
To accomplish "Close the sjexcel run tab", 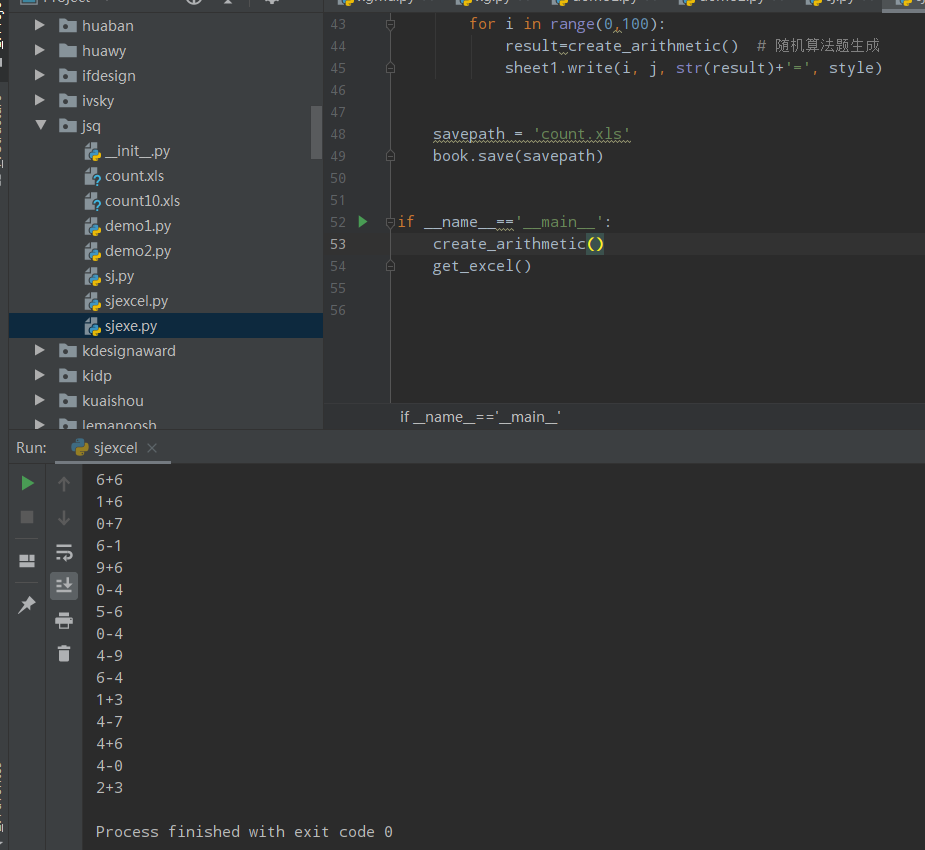I will (x=152, y=448).
